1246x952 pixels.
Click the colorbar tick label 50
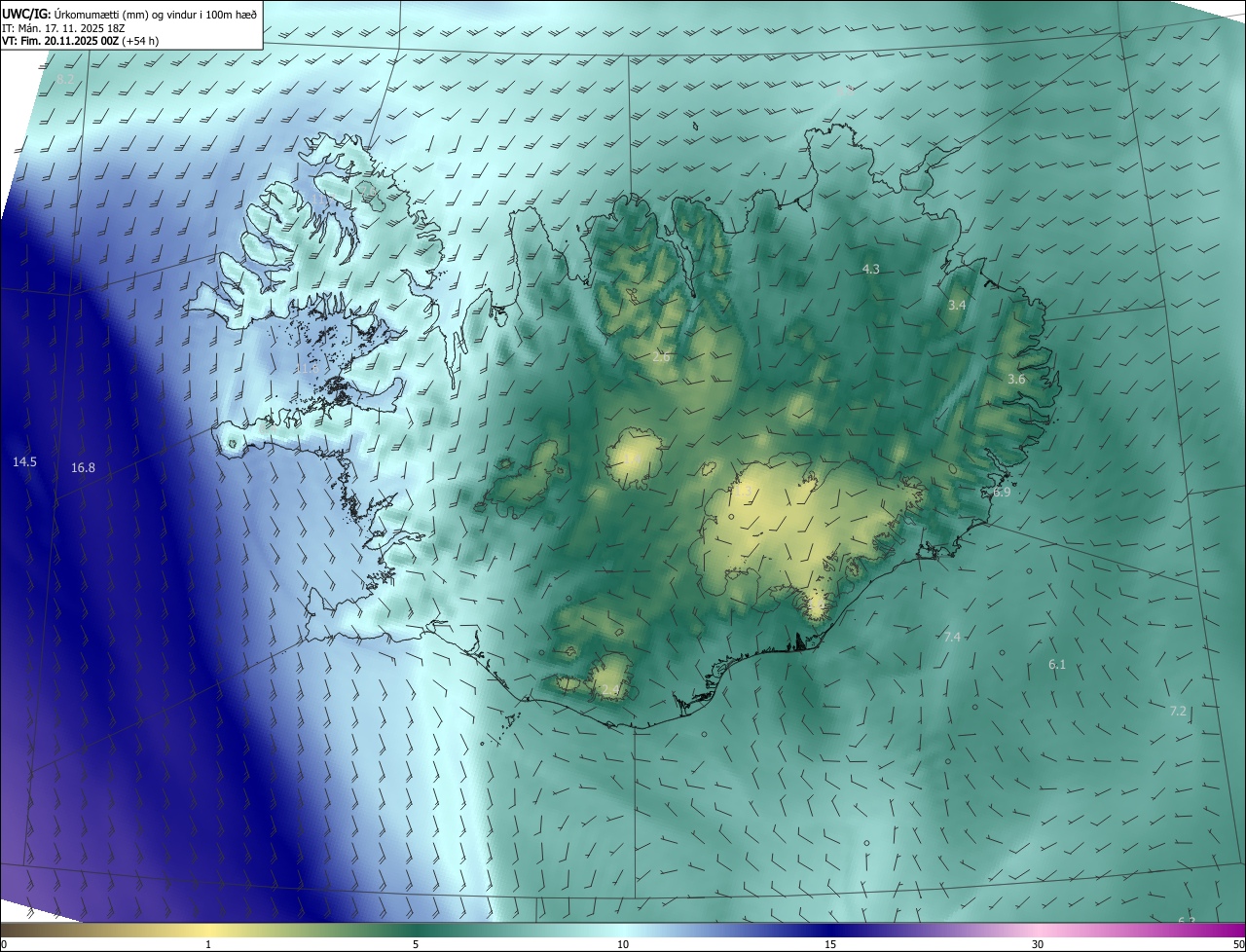click(x=1238, y=944)
